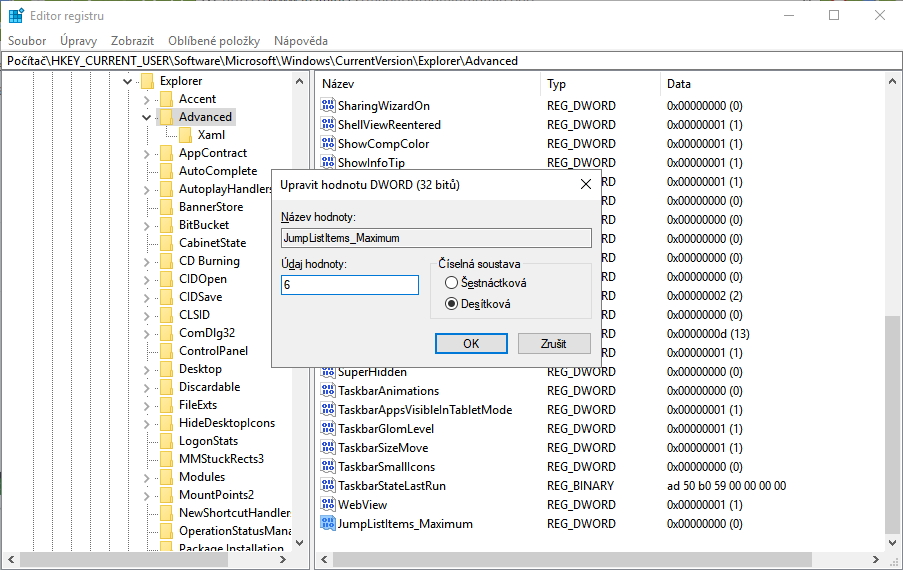Click the FileExts folder icon
The height and width of the screenshot is (570, 903).
point(166,405)
